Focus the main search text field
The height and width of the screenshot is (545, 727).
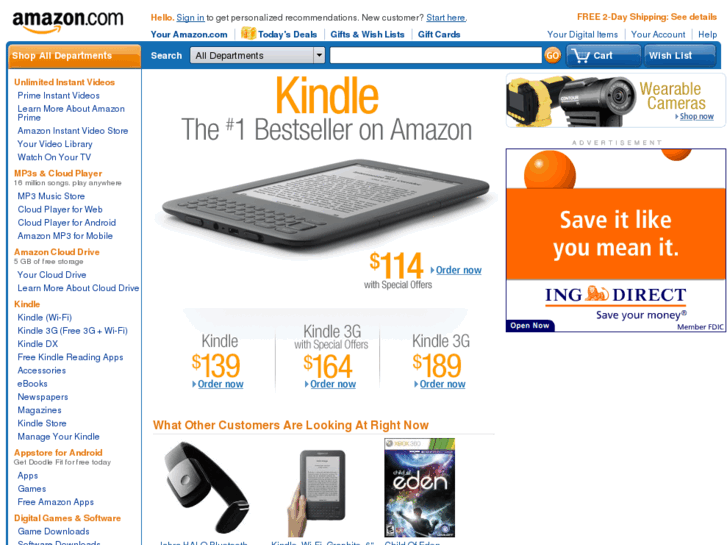click(435, 56)
